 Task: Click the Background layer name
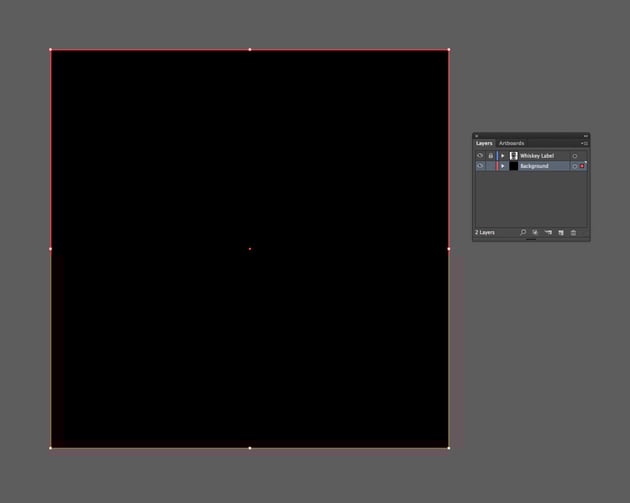(x=534, y=166)
